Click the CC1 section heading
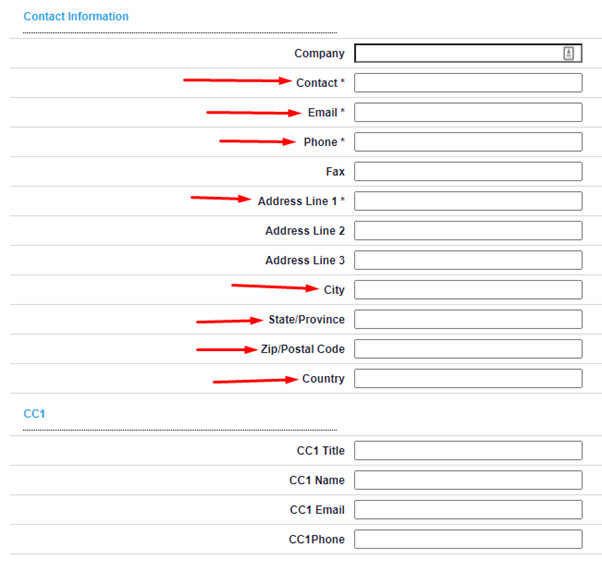This screenshot has width=602, height=572. (x=34, y=414)
